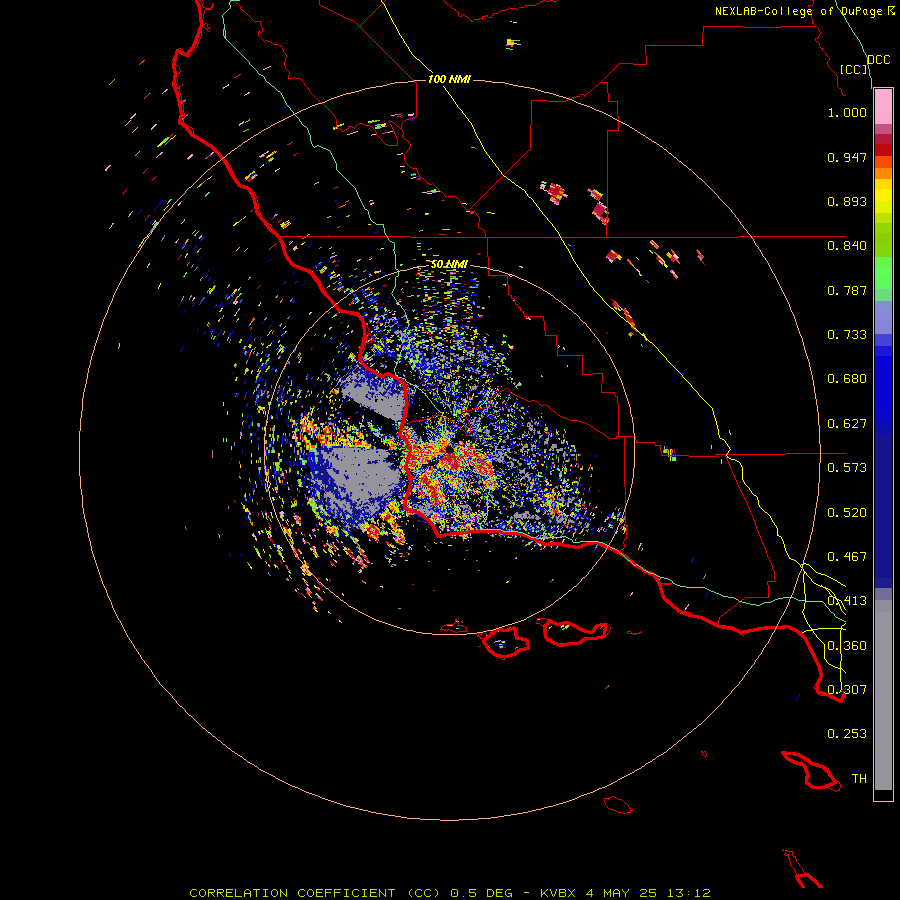
Task: Click the 50 NMI range ring label
Action: click(x=449, y=264)
